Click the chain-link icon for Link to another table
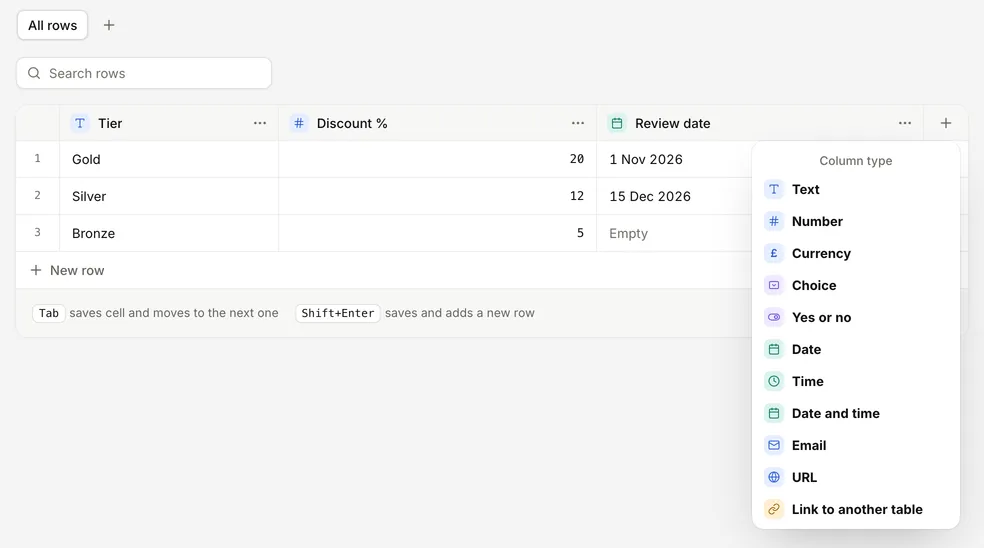This screenshot has width=984, height=548. click(x=774, y=510)
